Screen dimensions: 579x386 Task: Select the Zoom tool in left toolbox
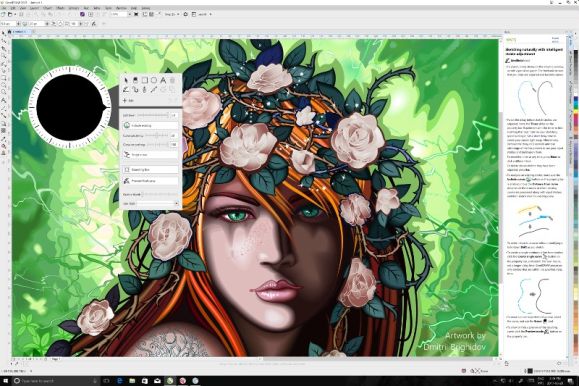pyautogui.click(x=3, y=56)
